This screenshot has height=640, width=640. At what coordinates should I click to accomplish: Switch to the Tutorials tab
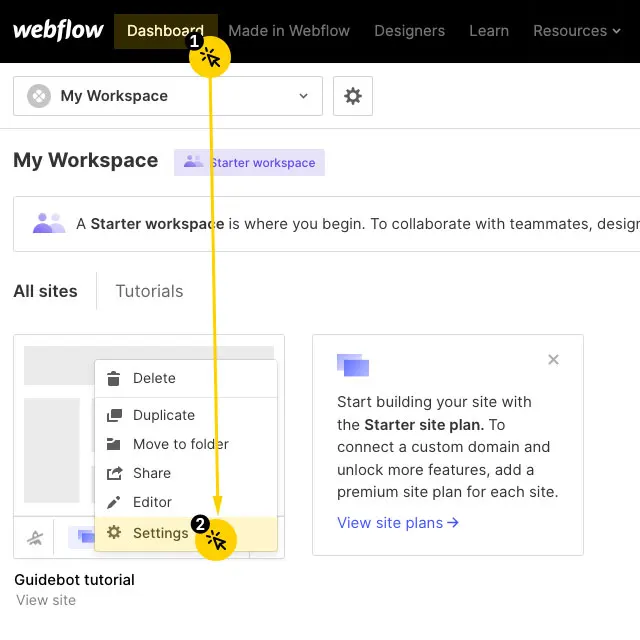149,291
